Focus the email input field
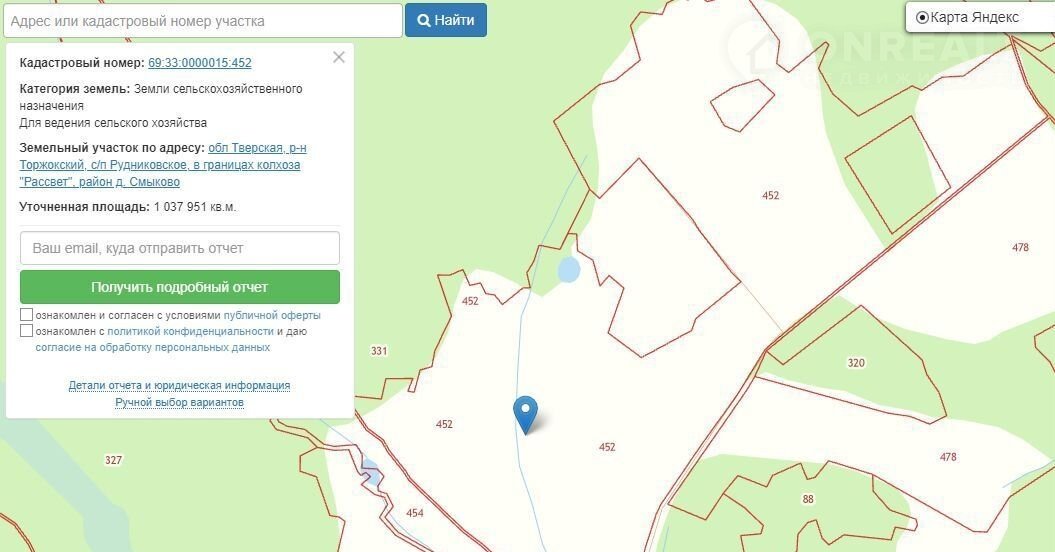1055x552 pixels. (x=180, y=248)
